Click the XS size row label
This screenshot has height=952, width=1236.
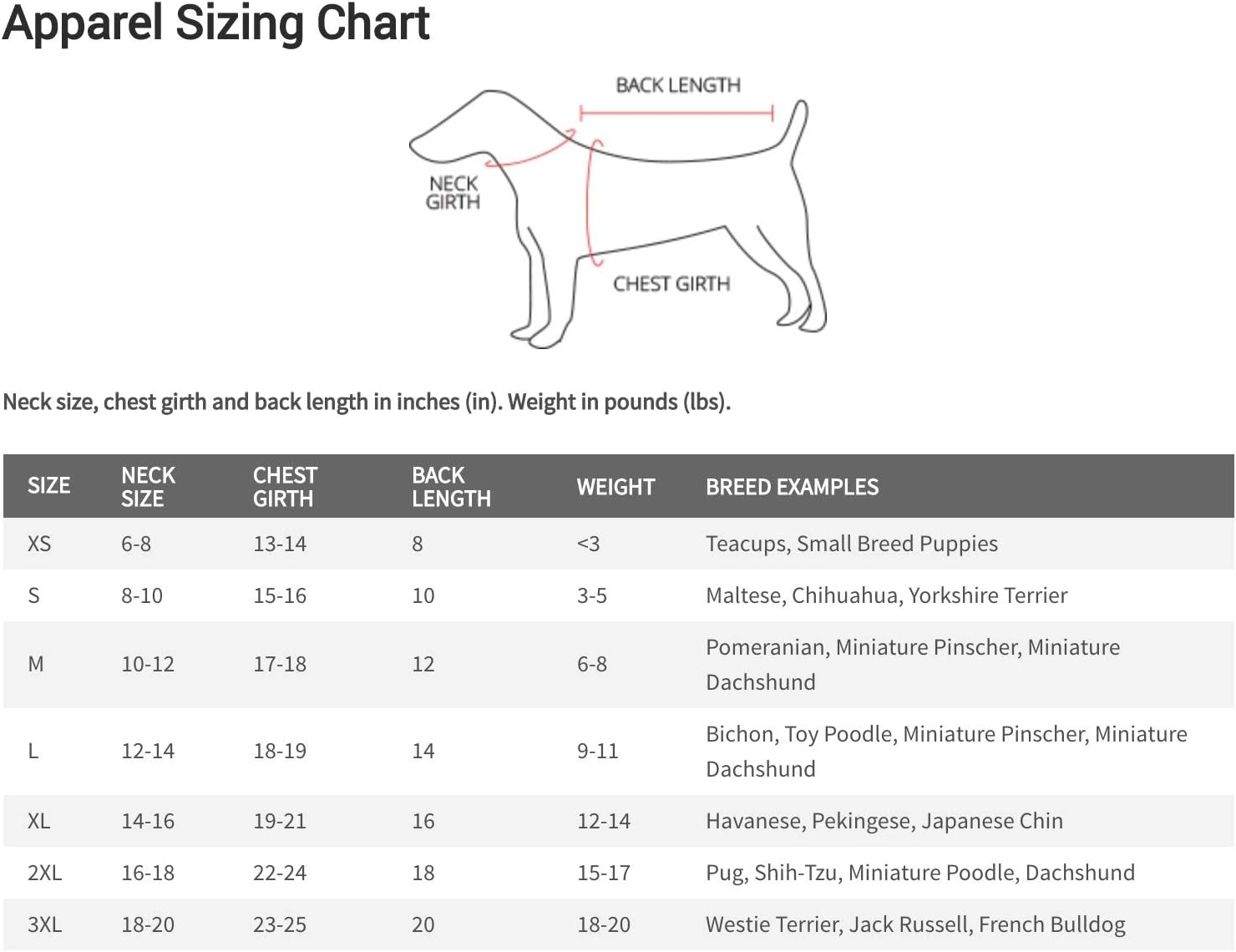pyautogui.click(x=39, y=544)
